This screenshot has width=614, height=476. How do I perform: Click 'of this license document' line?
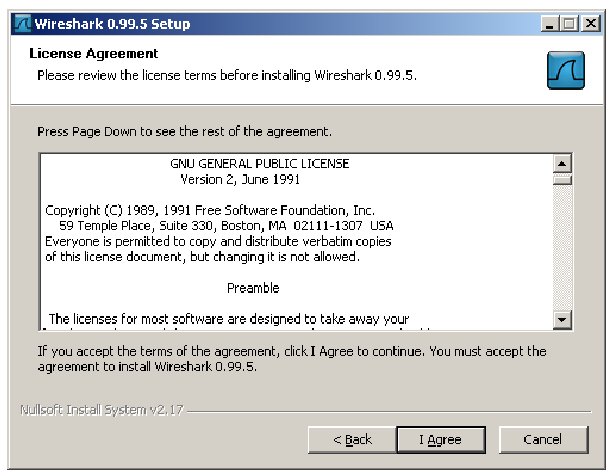pos(202,257)
